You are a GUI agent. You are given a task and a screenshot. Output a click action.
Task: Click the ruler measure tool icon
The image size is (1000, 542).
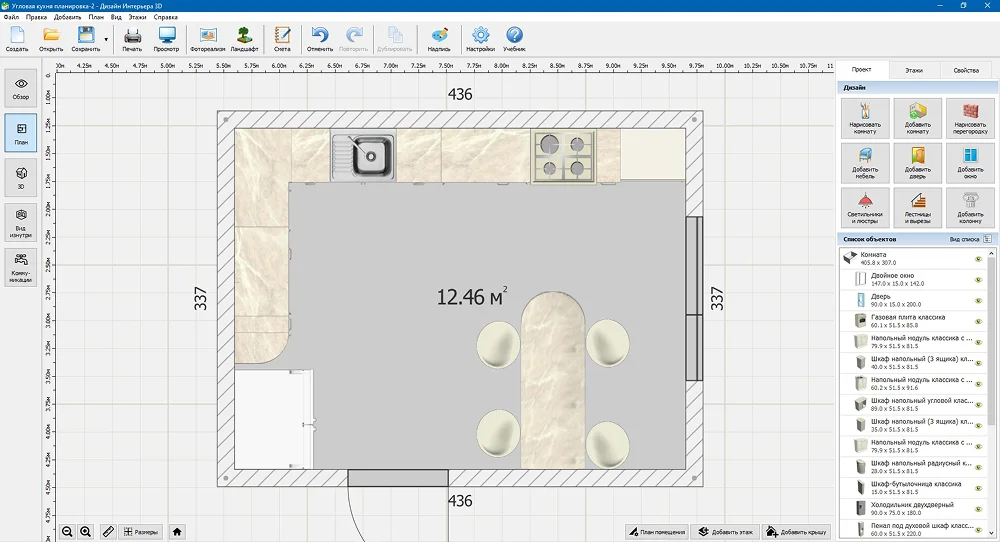pos(108,531)
